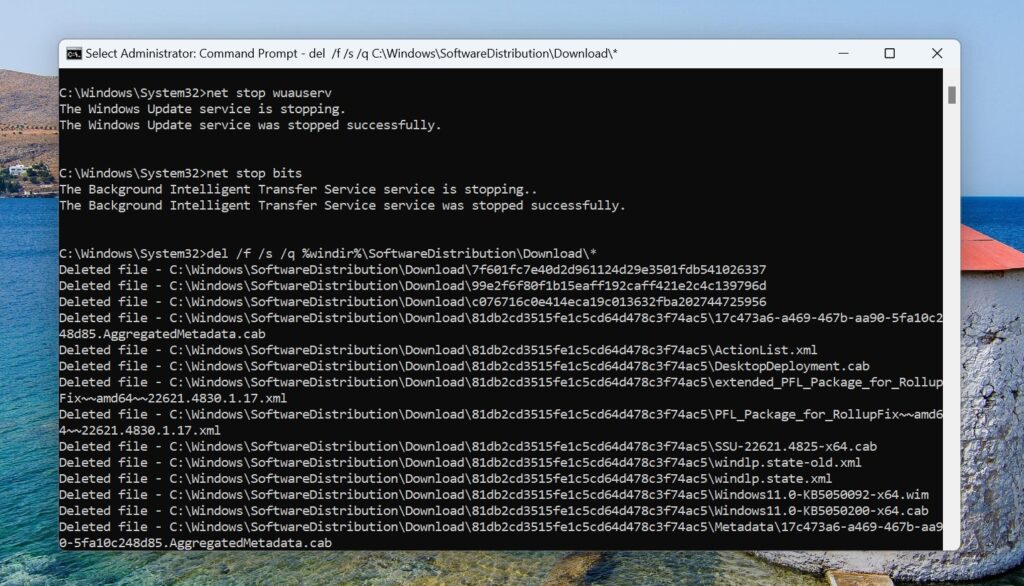This screenshot has height=586, width=1024.
Task: Click the C:\Windows\System32 prompt path
Action: pos(130,91)
